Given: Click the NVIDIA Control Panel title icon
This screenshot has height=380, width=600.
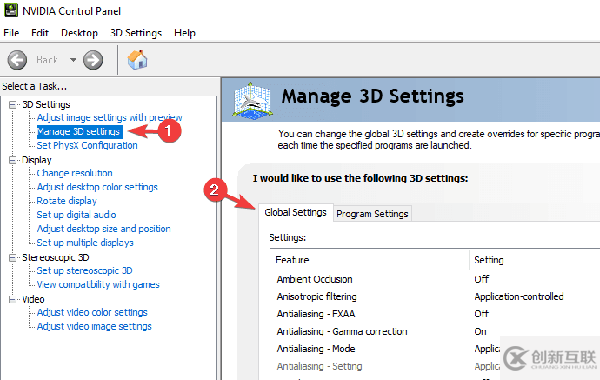Looking at the screenshot, I should coord(11,10).
